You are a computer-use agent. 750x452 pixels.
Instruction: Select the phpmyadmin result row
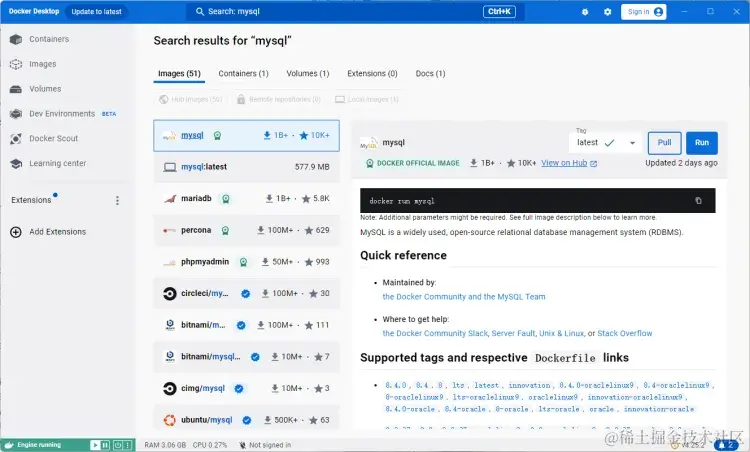pyautogui.click(x=246, y=262)
